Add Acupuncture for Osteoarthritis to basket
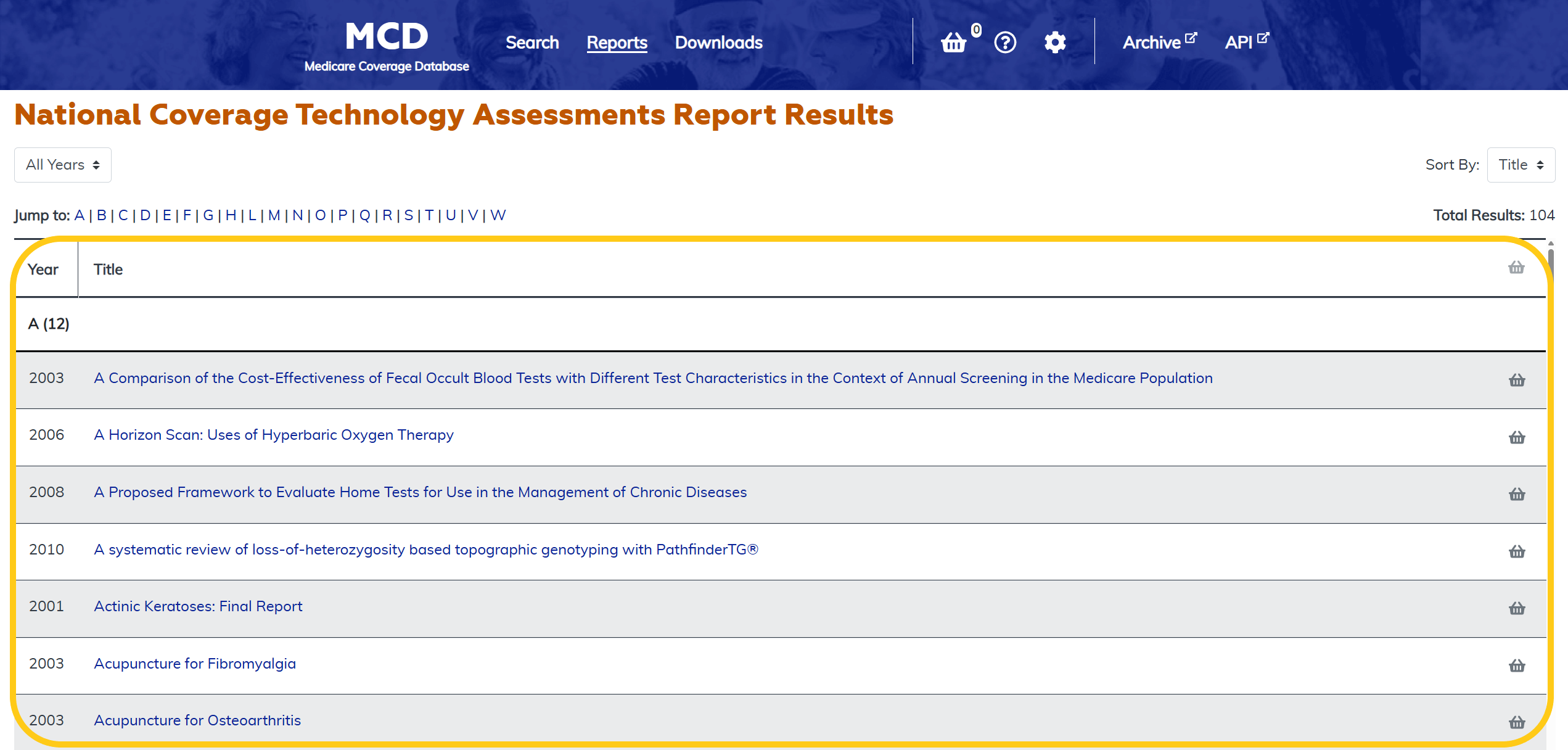1568x750 pixels. (1517, 722)
